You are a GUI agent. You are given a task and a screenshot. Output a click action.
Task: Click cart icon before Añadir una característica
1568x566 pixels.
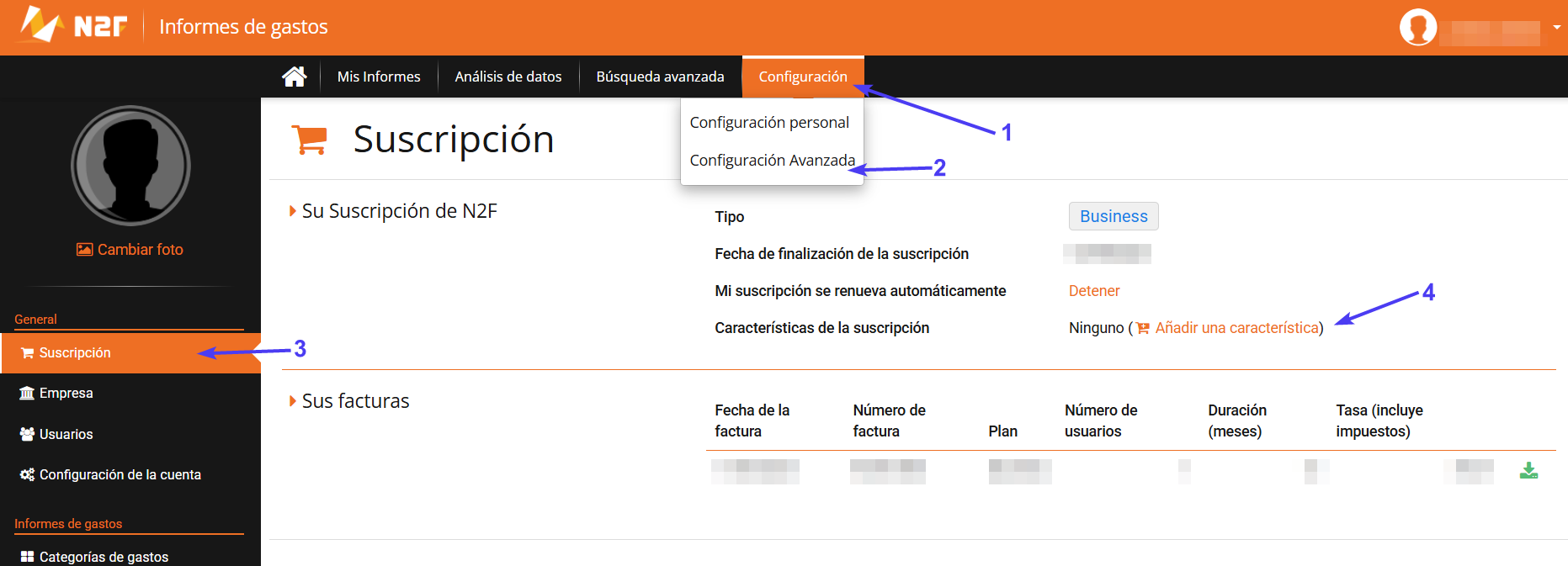[1143, 329]
